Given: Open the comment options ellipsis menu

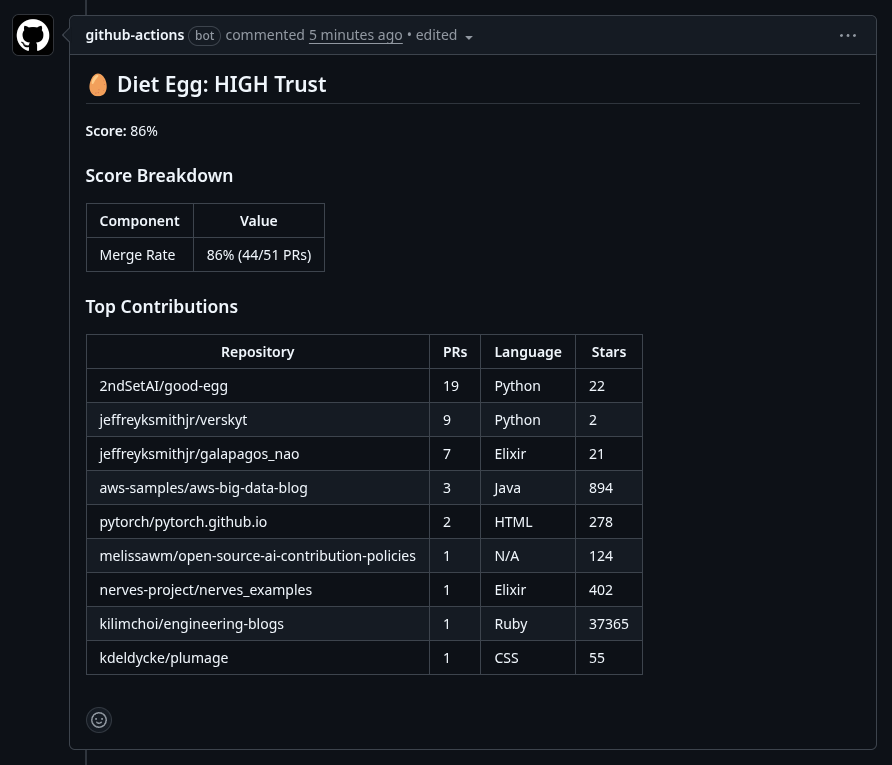Looking at the screenshot, I should pyautogui.click(x=848, y=35).
